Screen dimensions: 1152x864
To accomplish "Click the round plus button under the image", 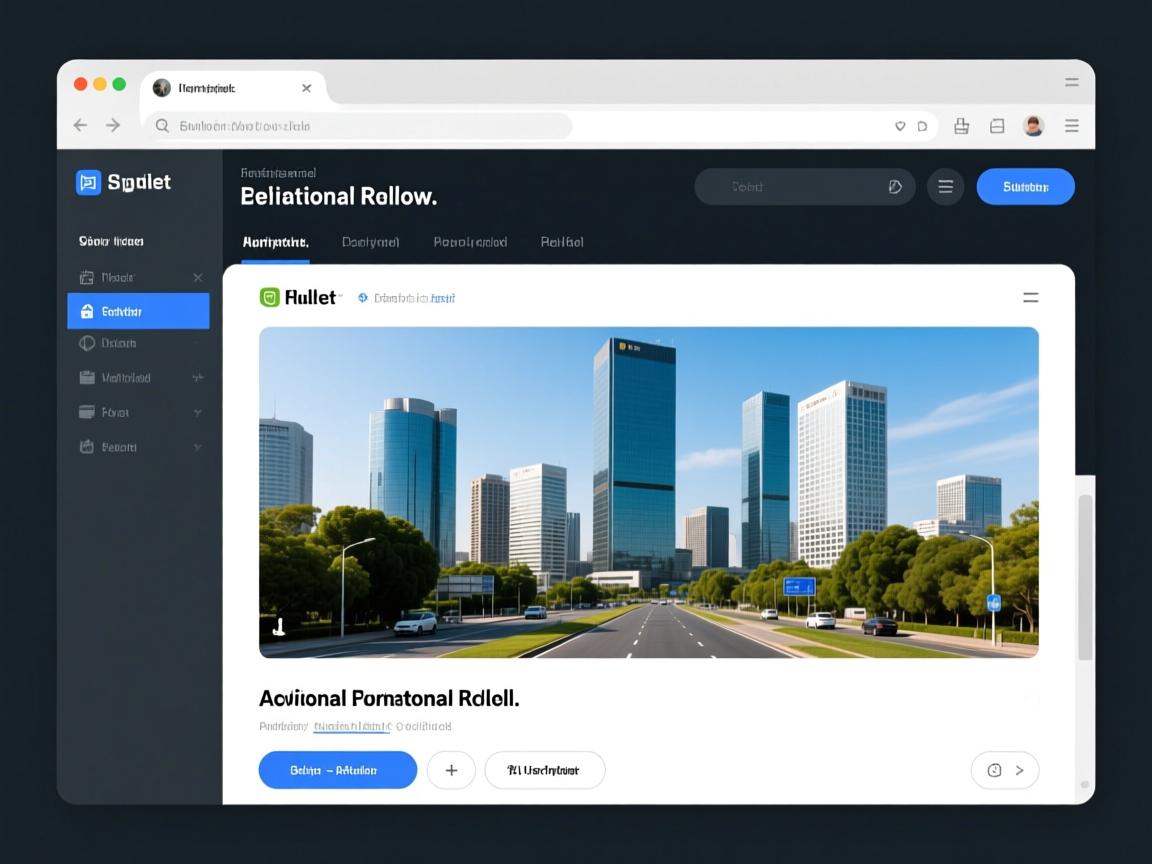I will coord(451,770).
